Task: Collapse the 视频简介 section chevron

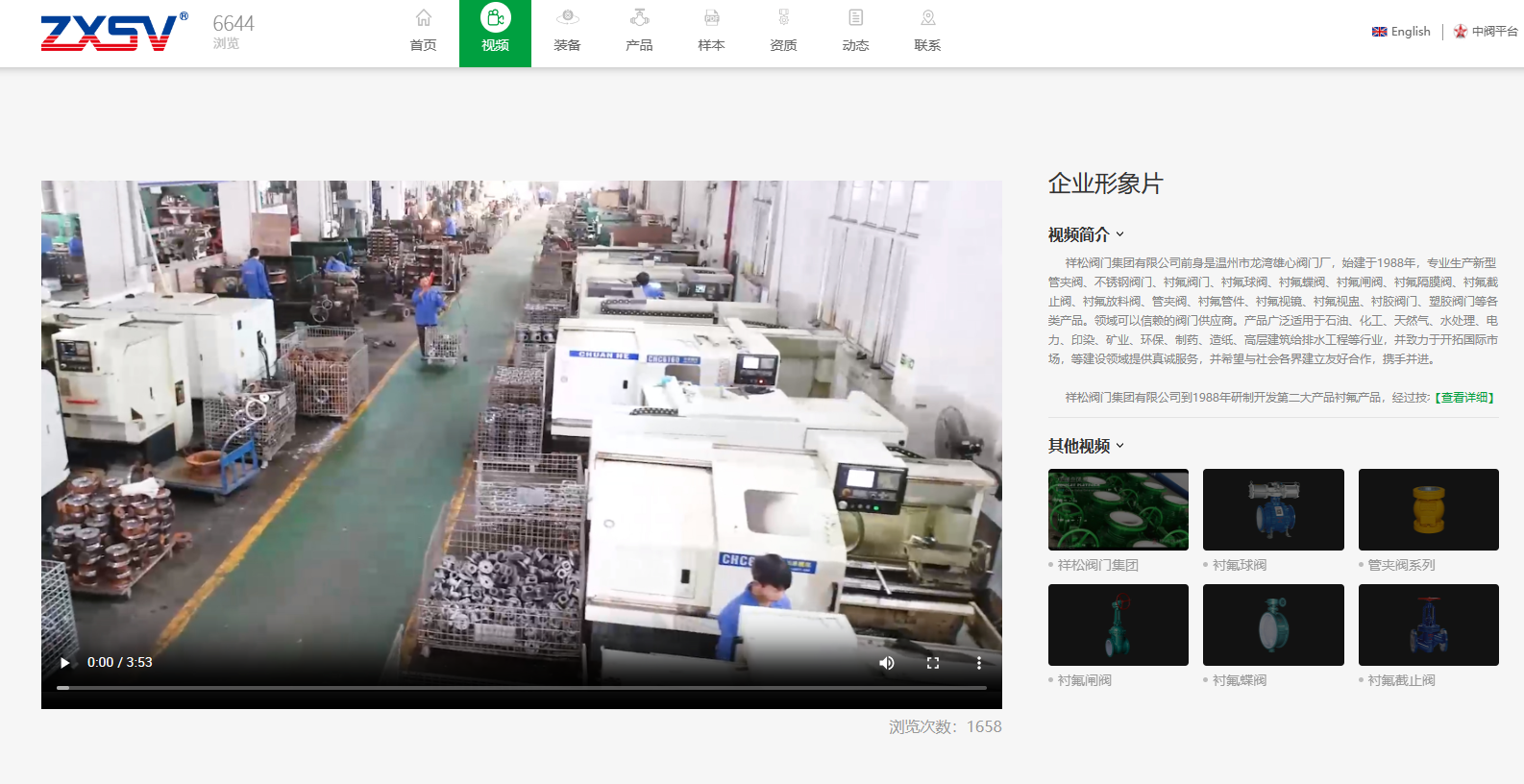Action: click(1120, 234)
